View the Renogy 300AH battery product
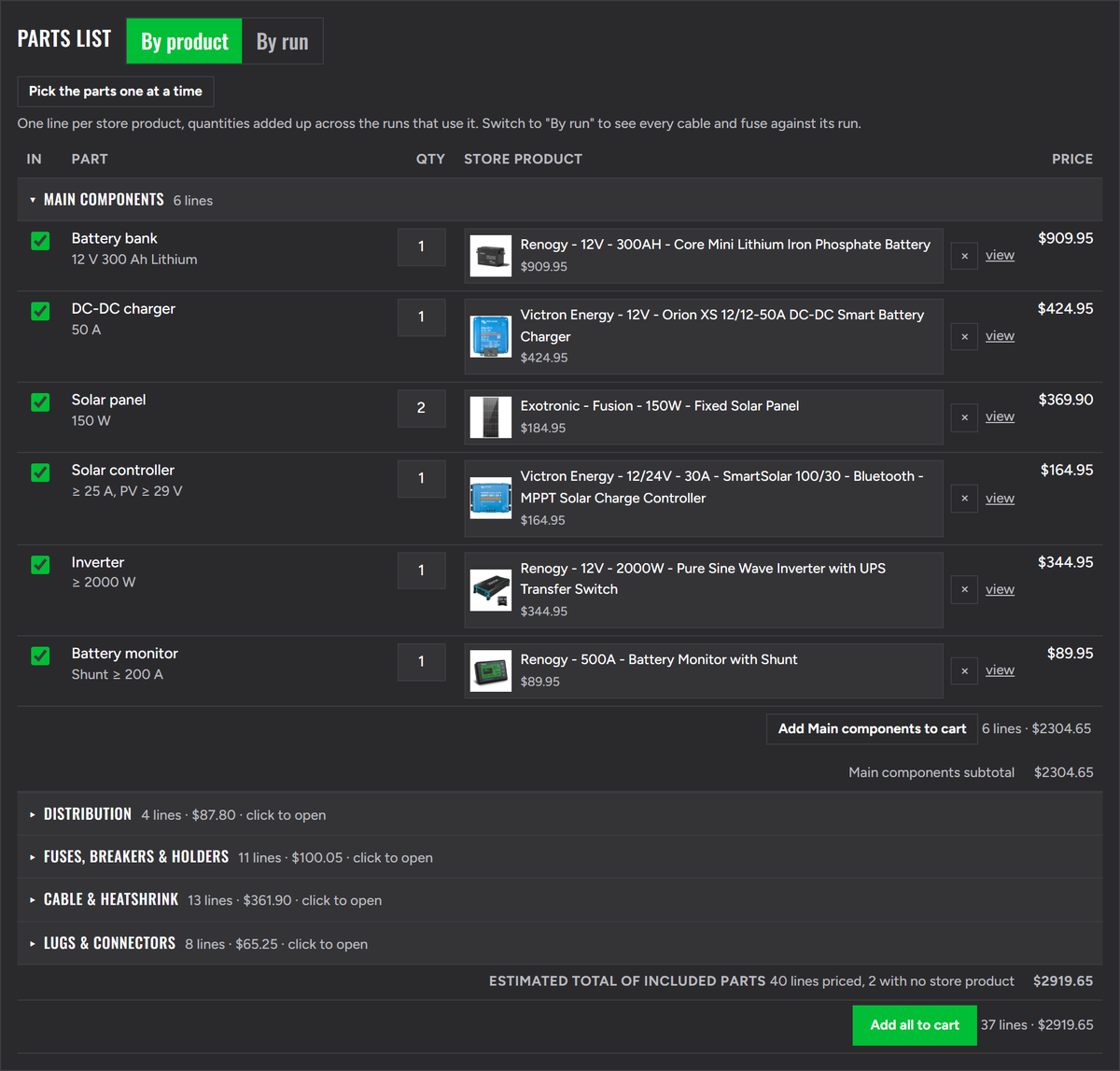The image size is (1120, 1071). (1000, 255)
